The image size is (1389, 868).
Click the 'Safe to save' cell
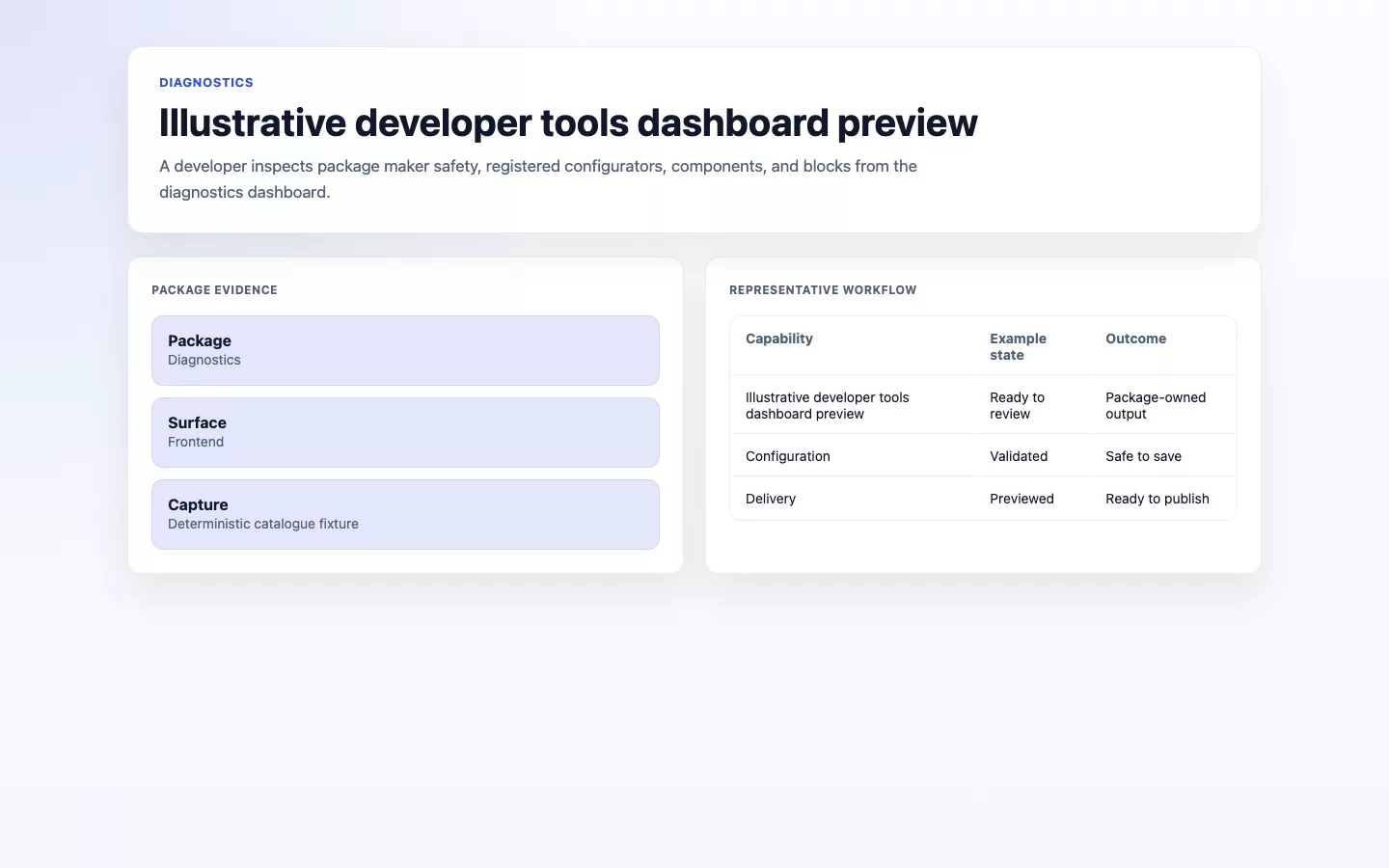[1143, 456]
